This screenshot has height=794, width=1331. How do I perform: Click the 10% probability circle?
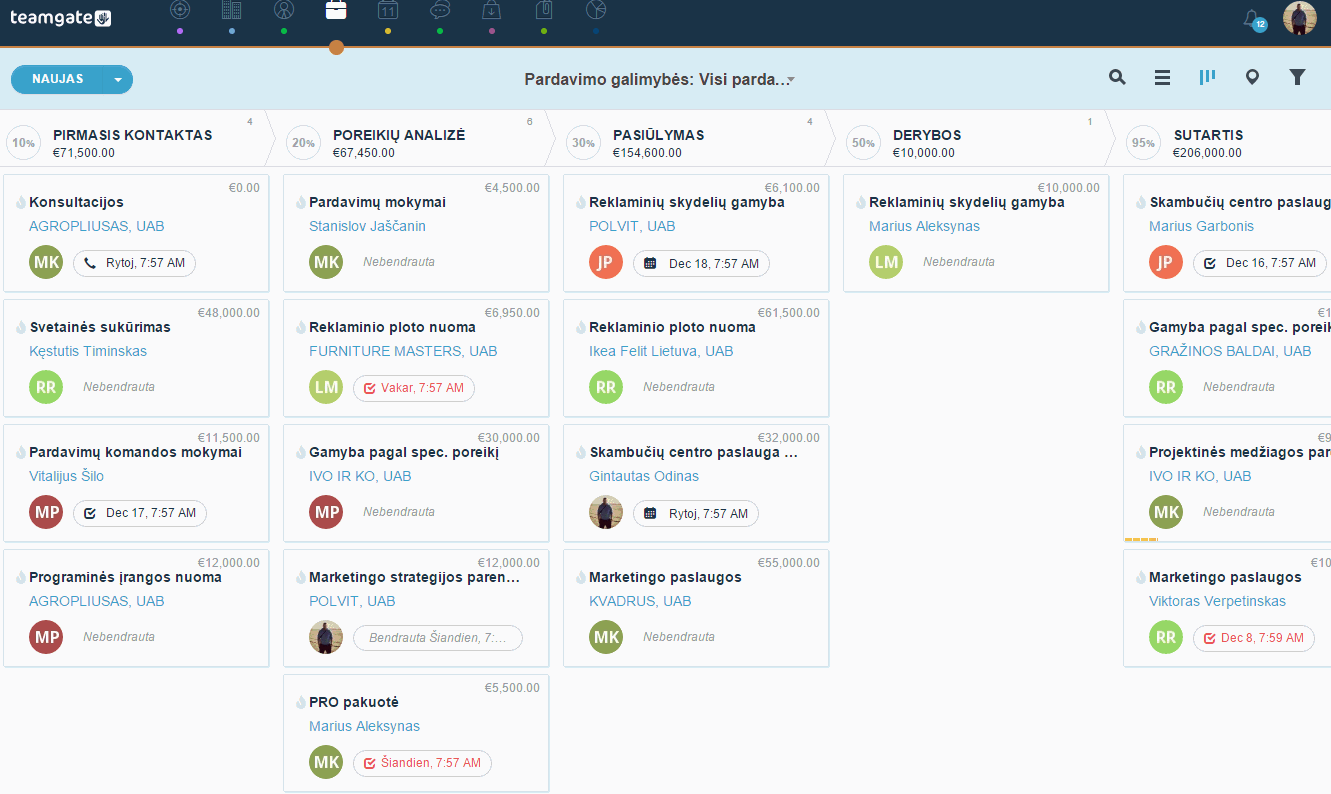point(23,143)
